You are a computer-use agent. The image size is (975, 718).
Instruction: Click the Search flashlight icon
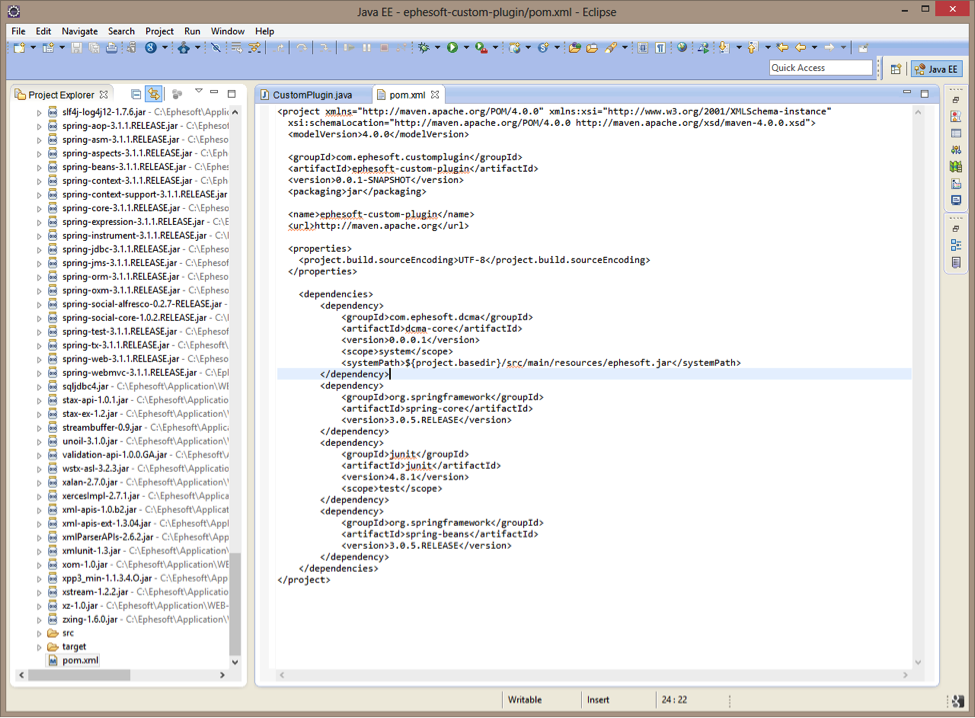tap(611, 48)
